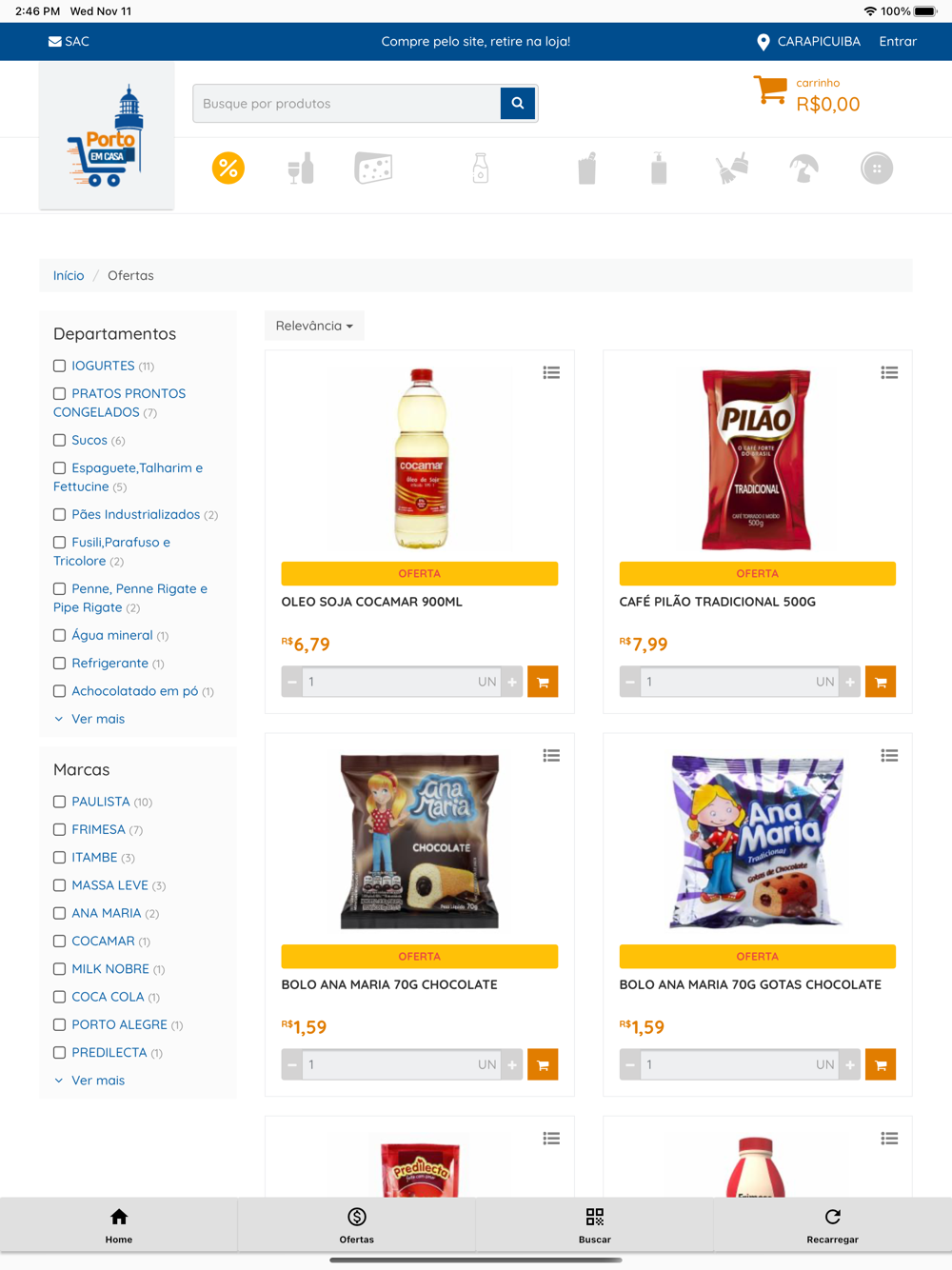Tap the CARAPICUIBA location pin
This screenshot has width=952, height=1270.
(763, 42)
